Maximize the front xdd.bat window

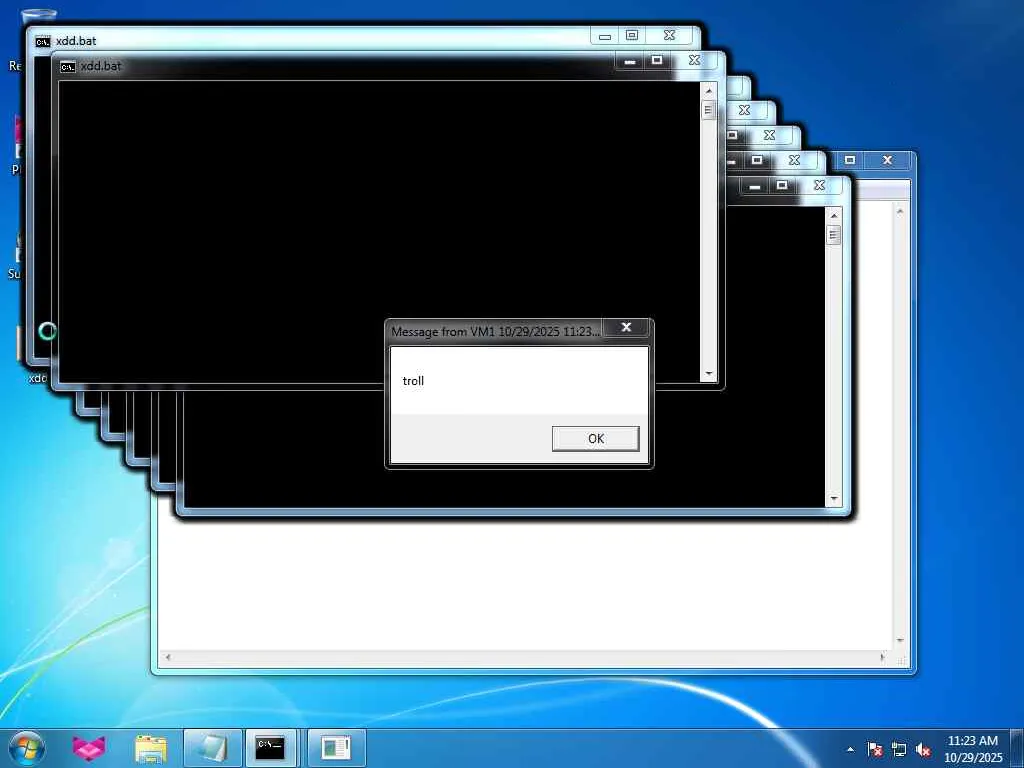657,61
